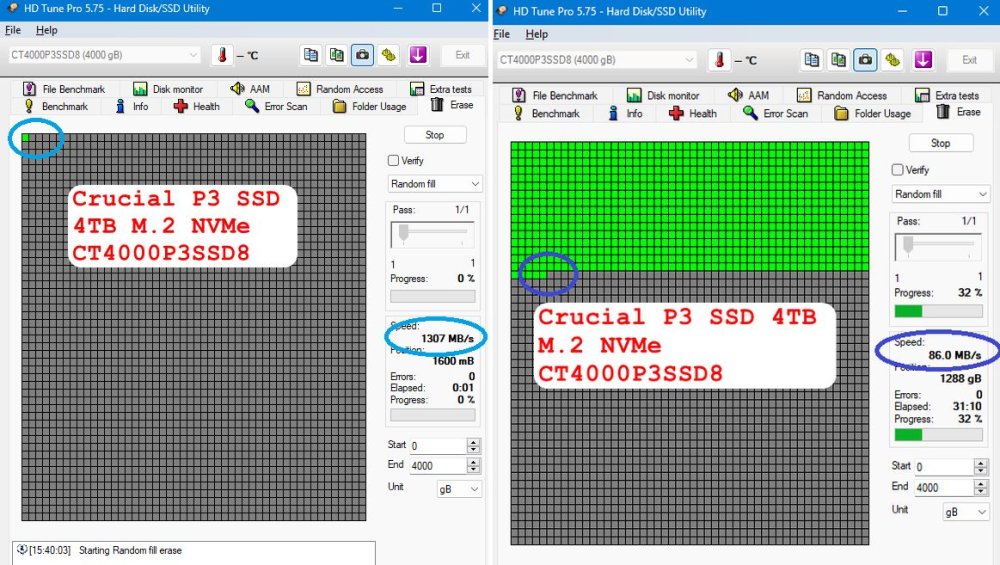Open File Benchmark tab in left window

coord(64,89)
